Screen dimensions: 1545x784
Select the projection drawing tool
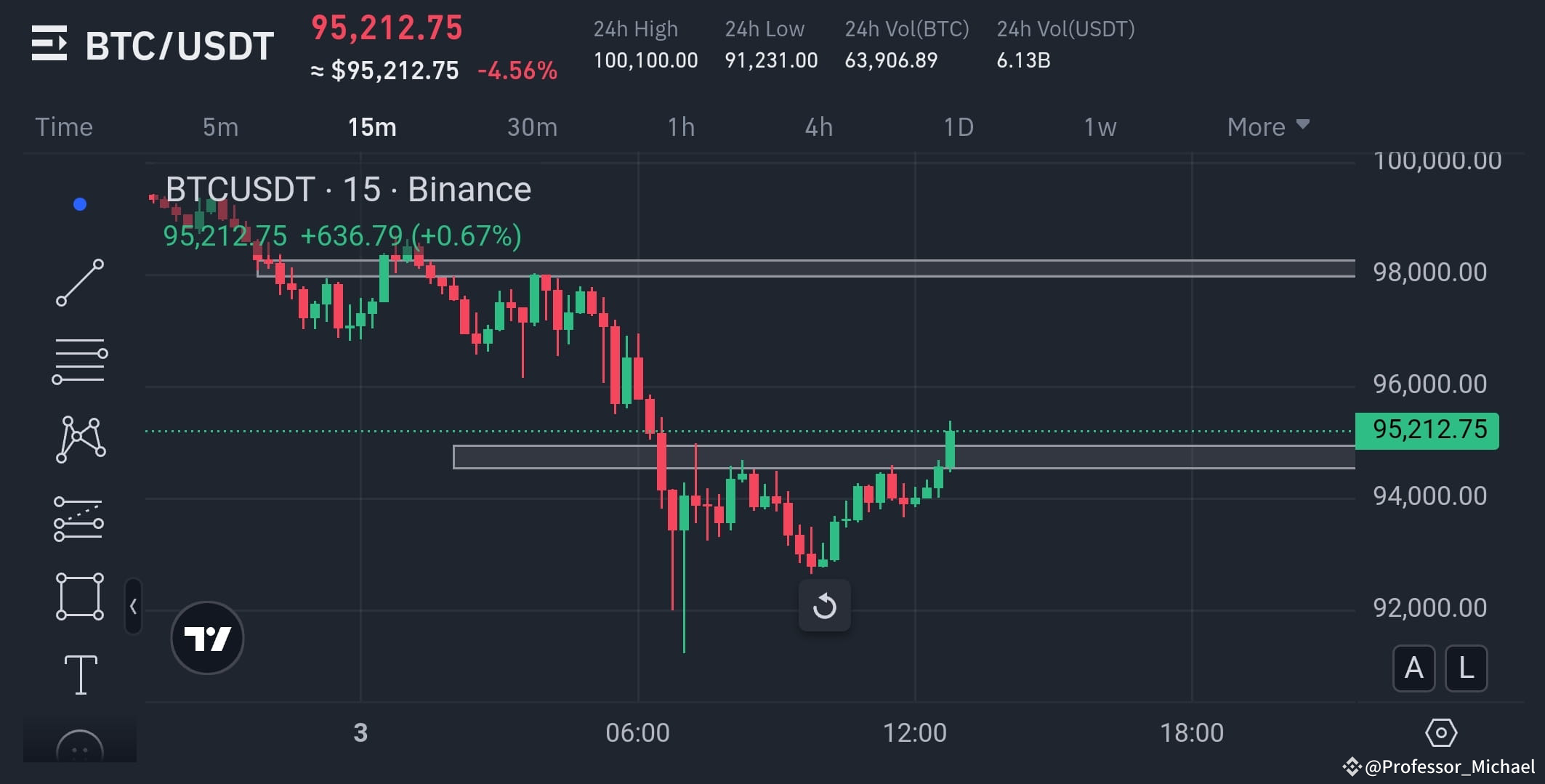pos(80,517)
